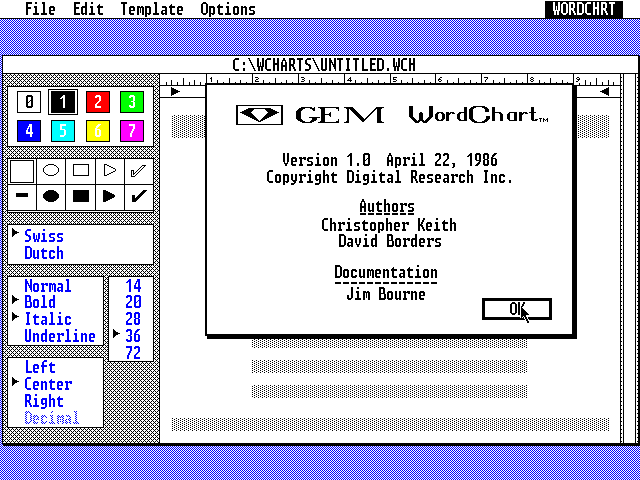The width and height of the screenshot is (640, 480).
Task: Select the Dutch typeface
Action: (44, 253)
